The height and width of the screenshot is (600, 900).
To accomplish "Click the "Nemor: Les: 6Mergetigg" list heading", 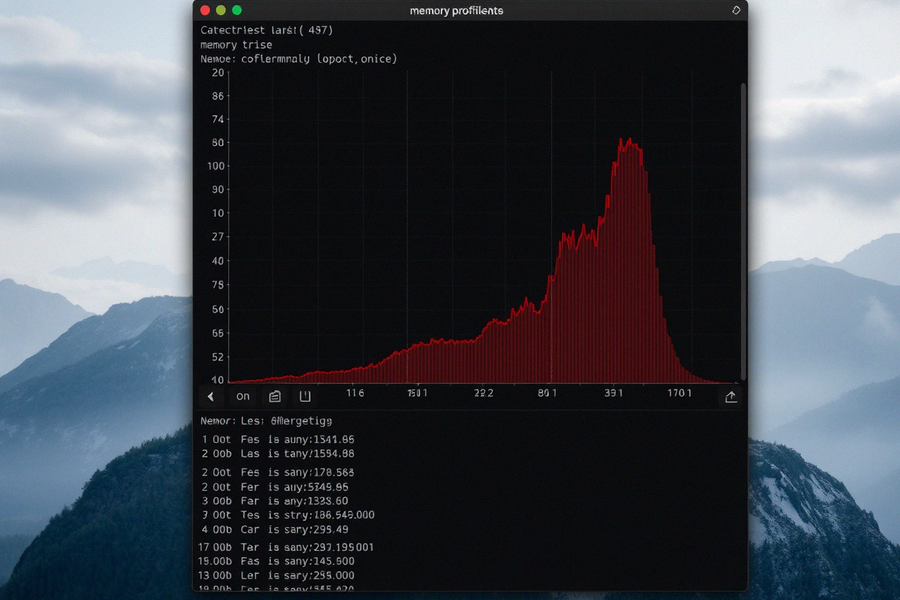I will click(266, 421).
